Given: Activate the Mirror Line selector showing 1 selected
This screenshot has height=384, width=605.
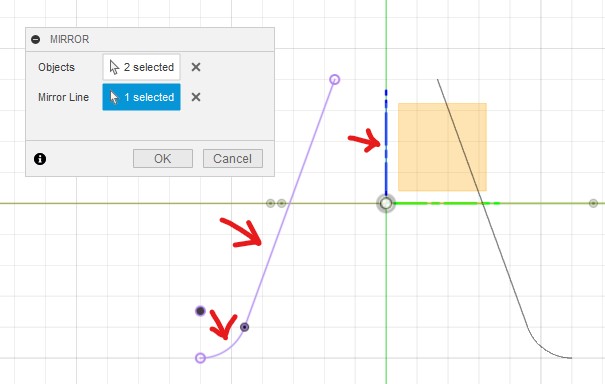Looking at the screenshot, I should (141, 97).
